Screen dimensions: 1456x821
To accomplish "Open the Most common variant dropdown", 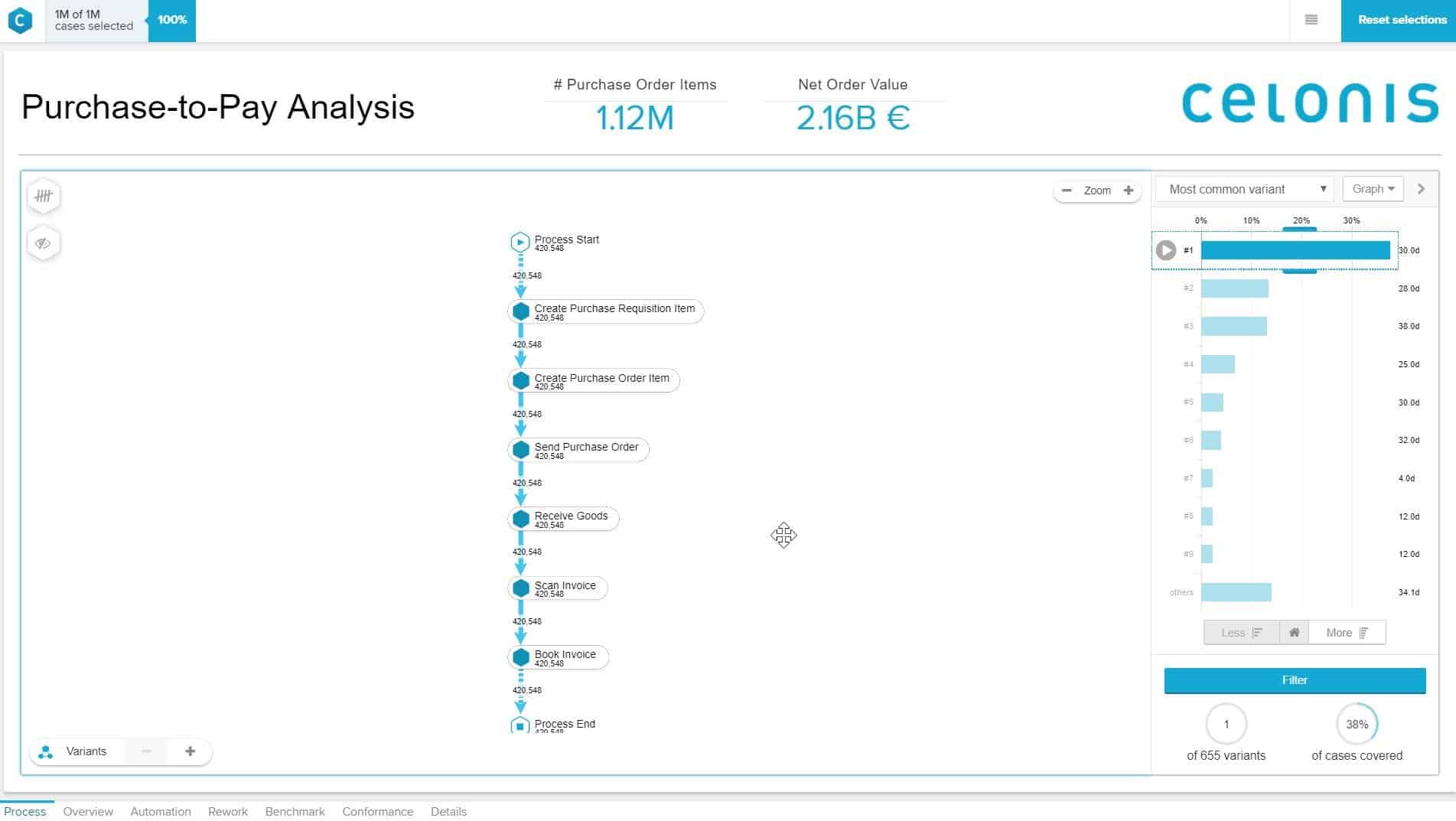I will coord(1245,189).
